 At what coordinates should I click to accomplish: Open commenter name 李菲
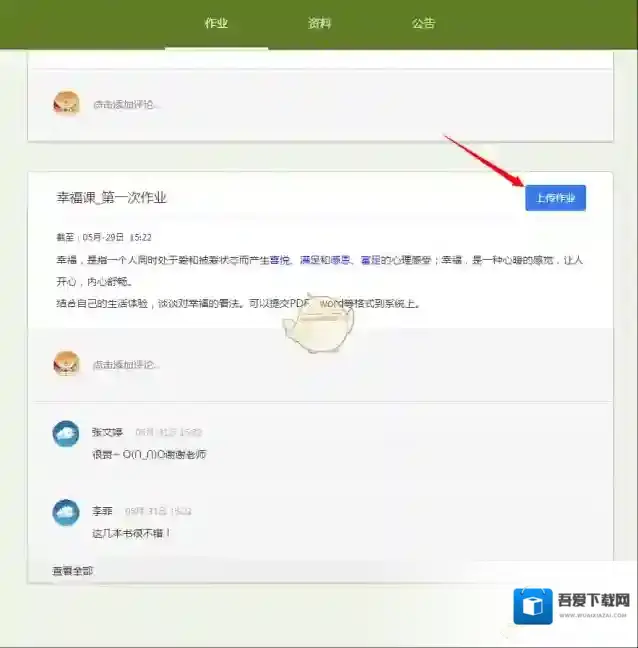(x=102, y=511)
